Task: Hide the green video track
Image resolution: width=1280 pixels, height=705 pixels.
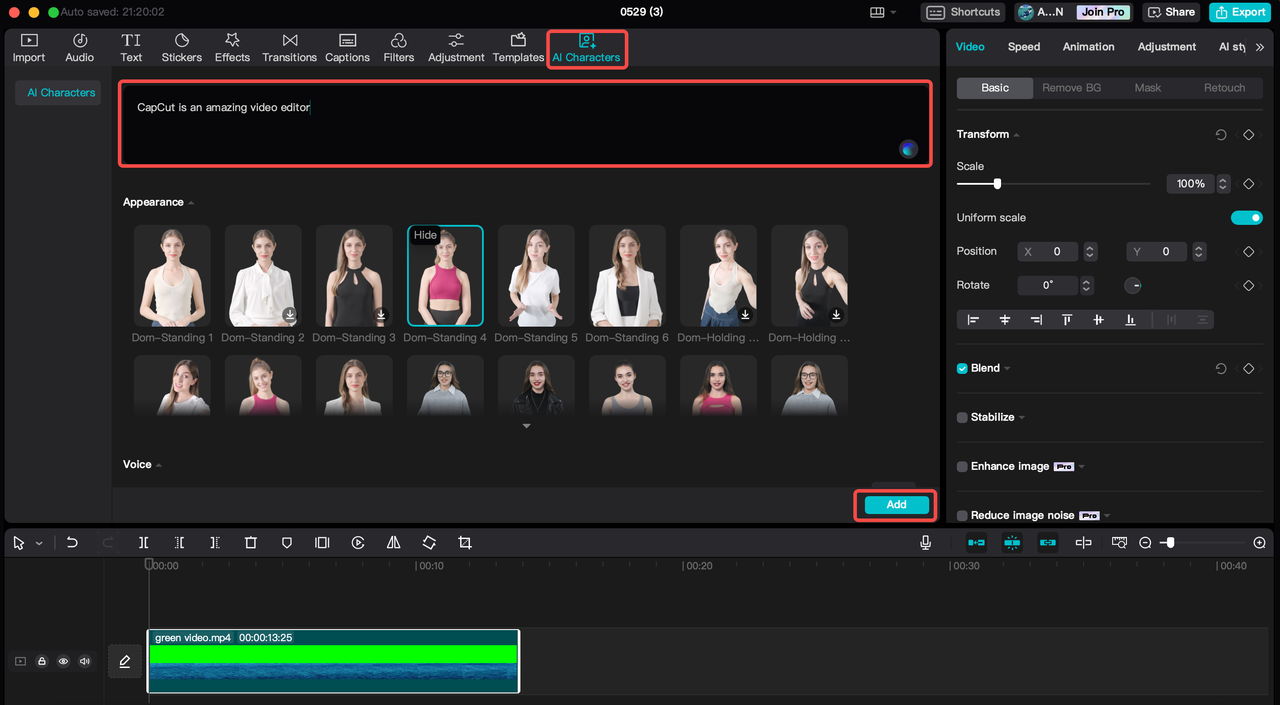Action: [63, 661]
